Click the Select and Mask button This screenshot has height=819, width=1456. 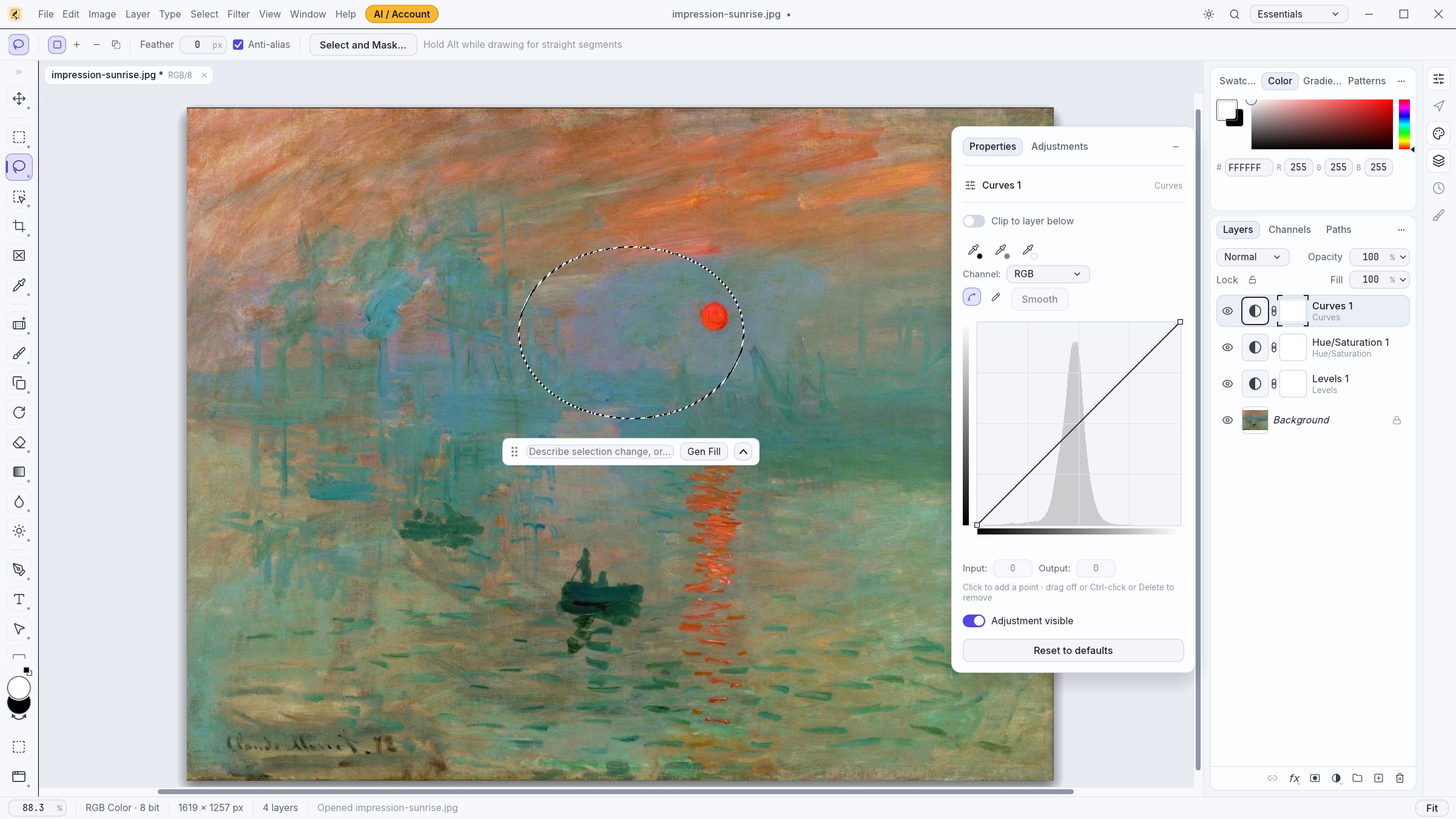(363, 44)
